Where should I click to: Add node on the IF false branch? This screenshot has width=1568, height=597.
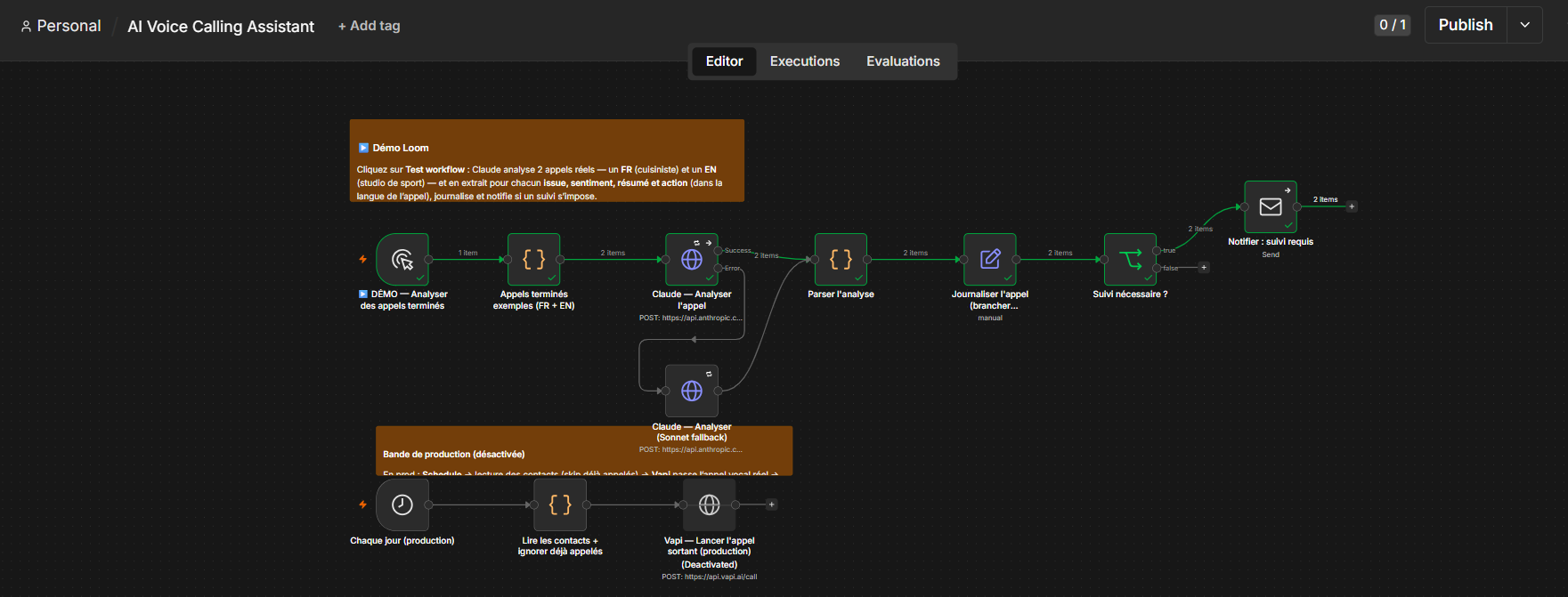1204,268
